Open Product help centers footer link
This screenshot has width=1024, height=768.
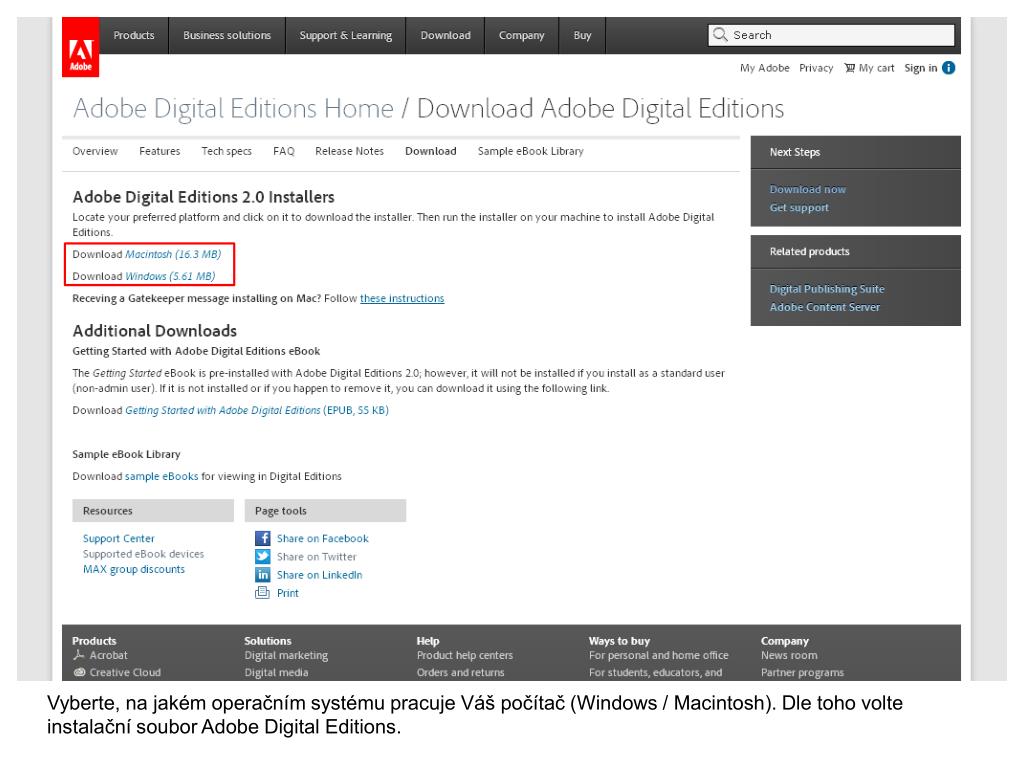465,655
